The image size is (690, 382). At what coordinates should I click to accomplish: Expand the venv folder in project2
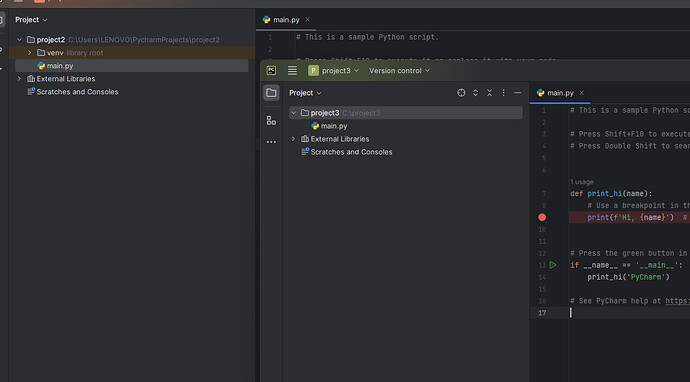29,53
